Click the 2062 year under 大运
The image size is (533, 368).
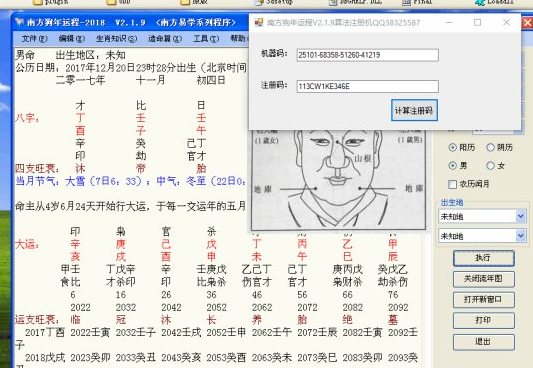pyautogui.click(x=262, y=308)
